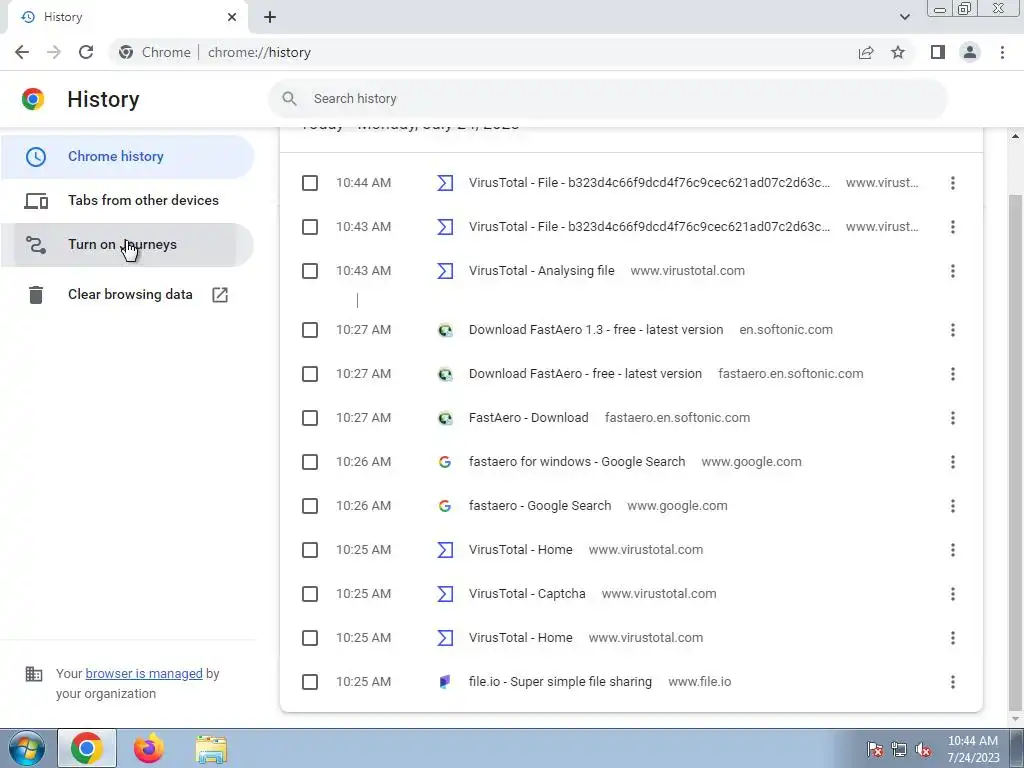This screenshot has width=1024, height=768.
Task: Close the History tab
Action: (232, 17)
